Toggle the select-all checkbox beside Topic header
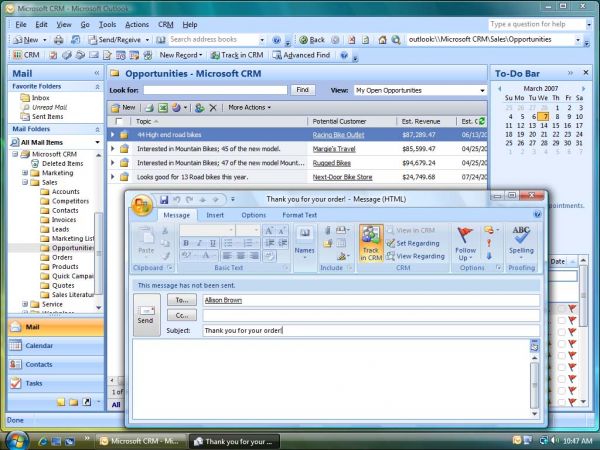 (x=121, y=121)
